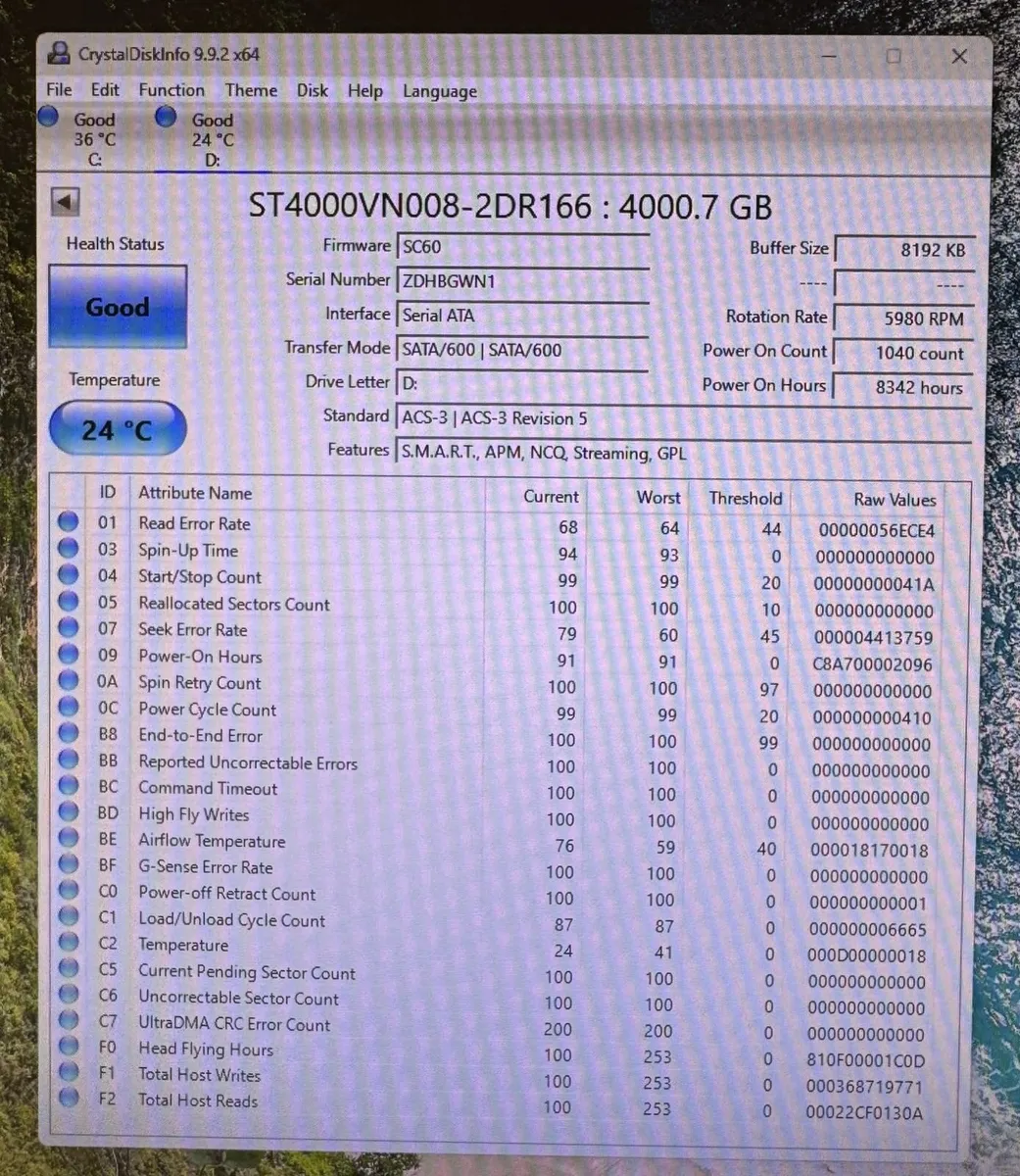
Task: Open the Function menu
Action: (x=171, y=90)
